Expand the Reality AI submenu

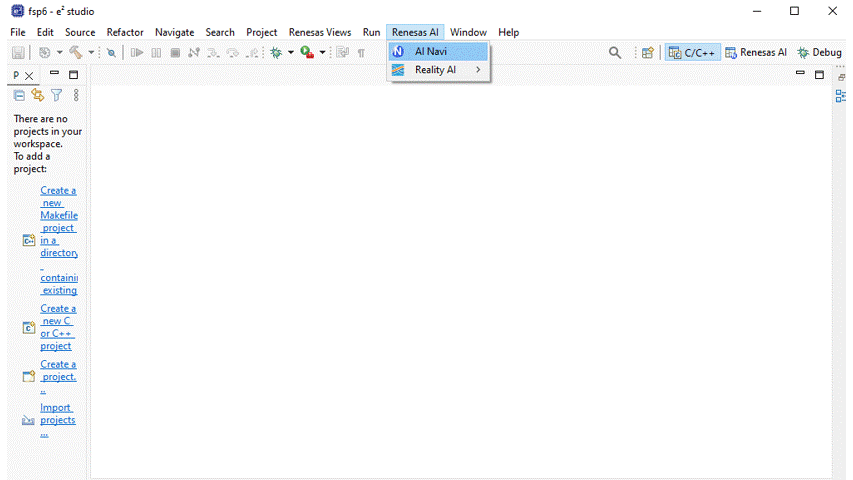pos(438,70)
